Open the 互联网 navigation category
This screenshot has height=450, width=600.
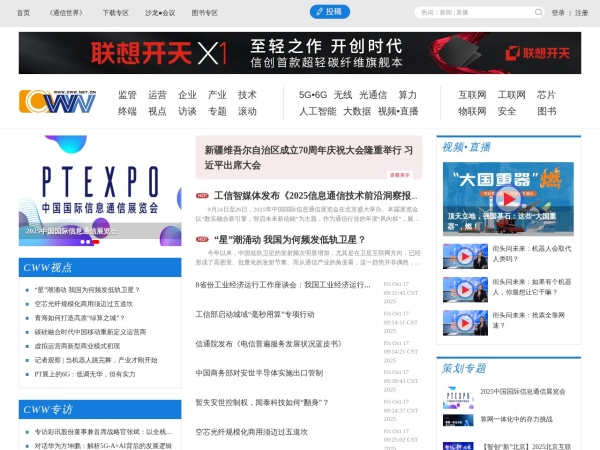472,95
